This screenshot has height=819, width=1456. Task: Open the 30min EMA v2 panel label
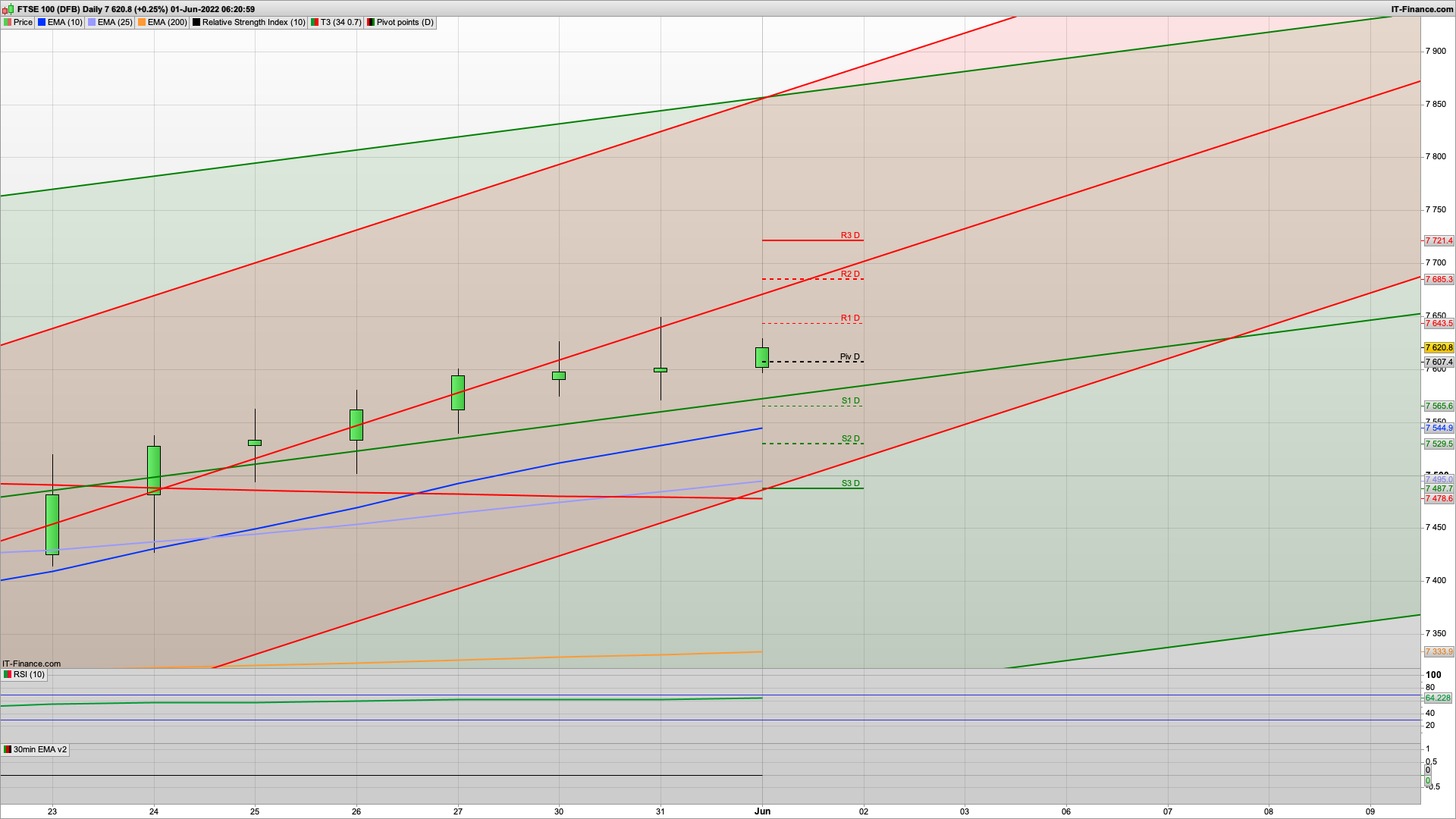coord(39,749)
